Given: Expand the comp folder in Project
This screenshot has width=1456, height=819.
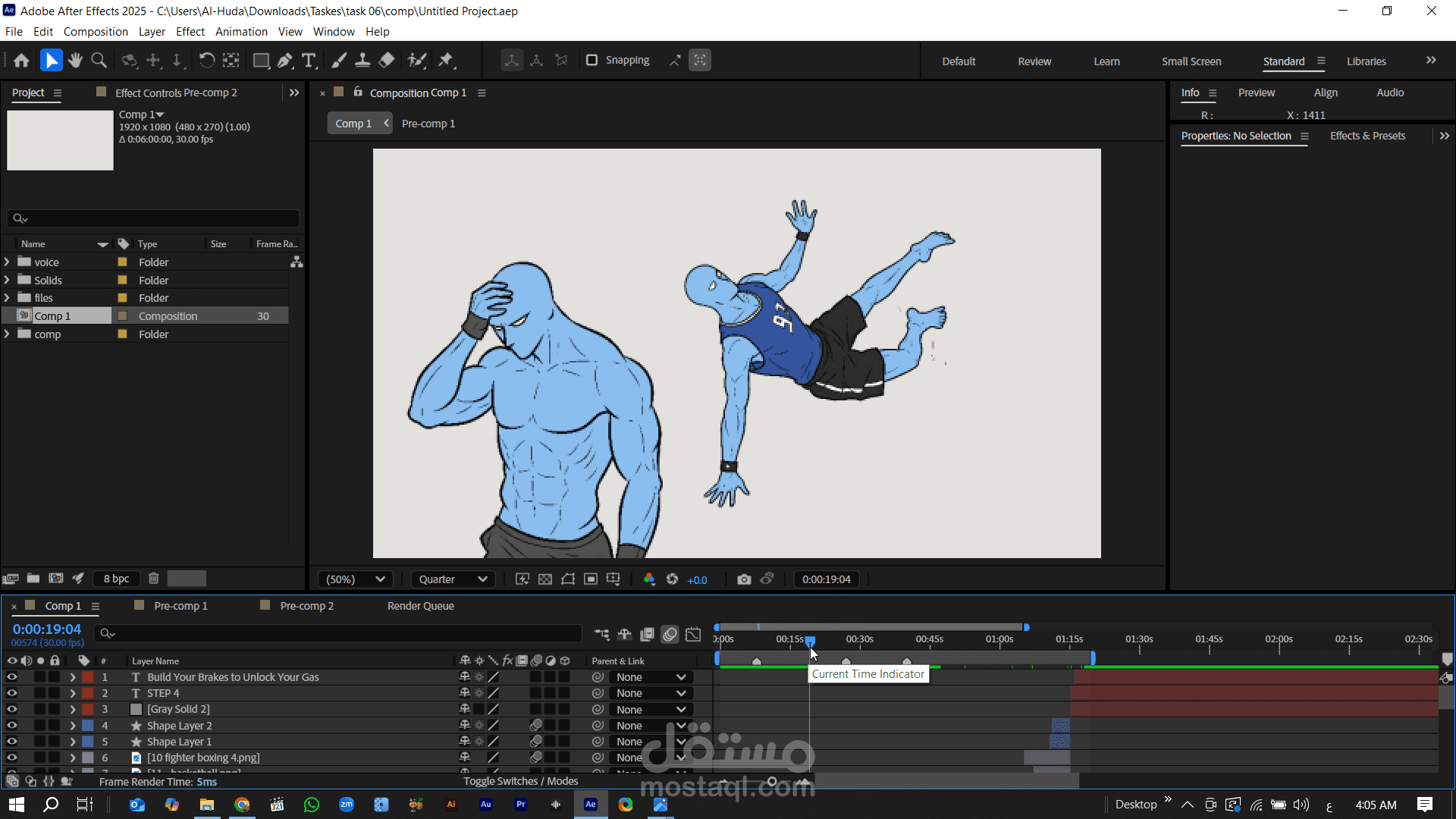Looking at the screenshot, I should click(8, 334).
